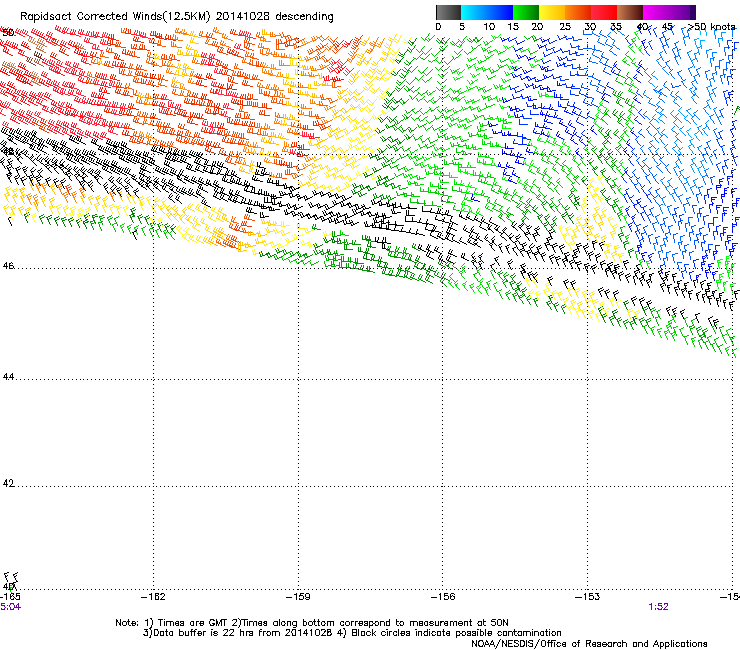Click the '20' legend scale label
The width and height of the screenshot is (740, 650).
pos(537,27)
